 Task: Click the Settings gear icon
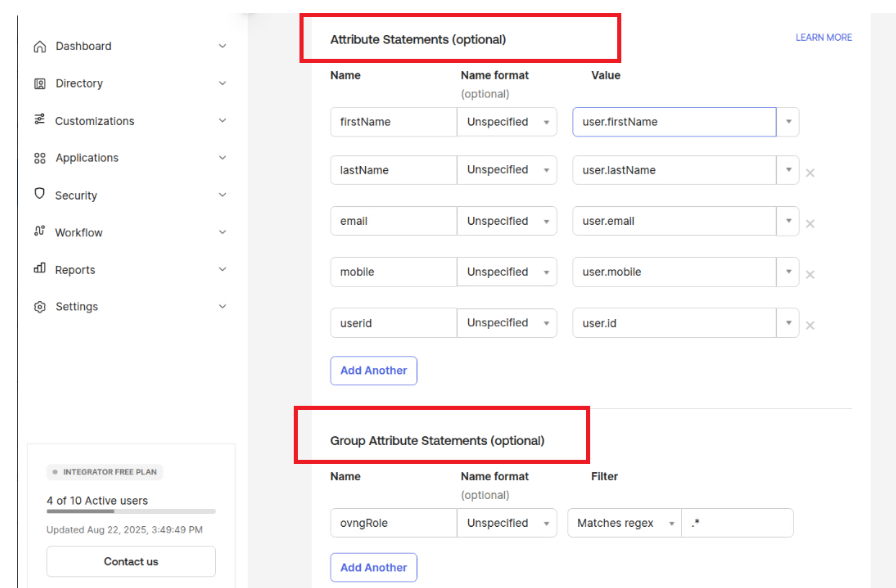[39, 306]
